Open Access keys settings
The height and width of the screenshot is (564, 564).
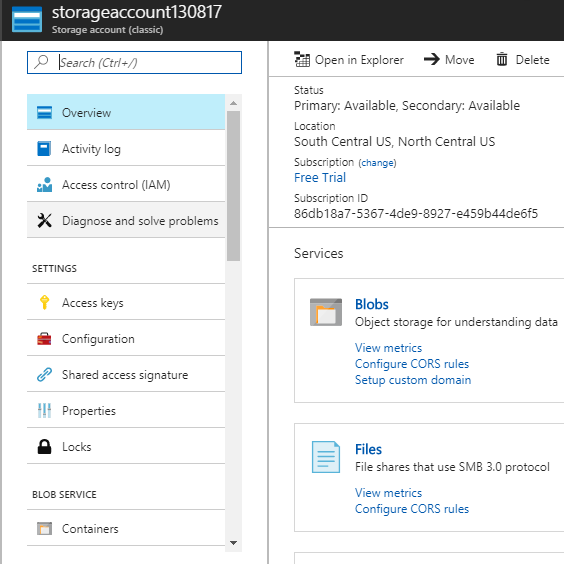pos(126,302)
